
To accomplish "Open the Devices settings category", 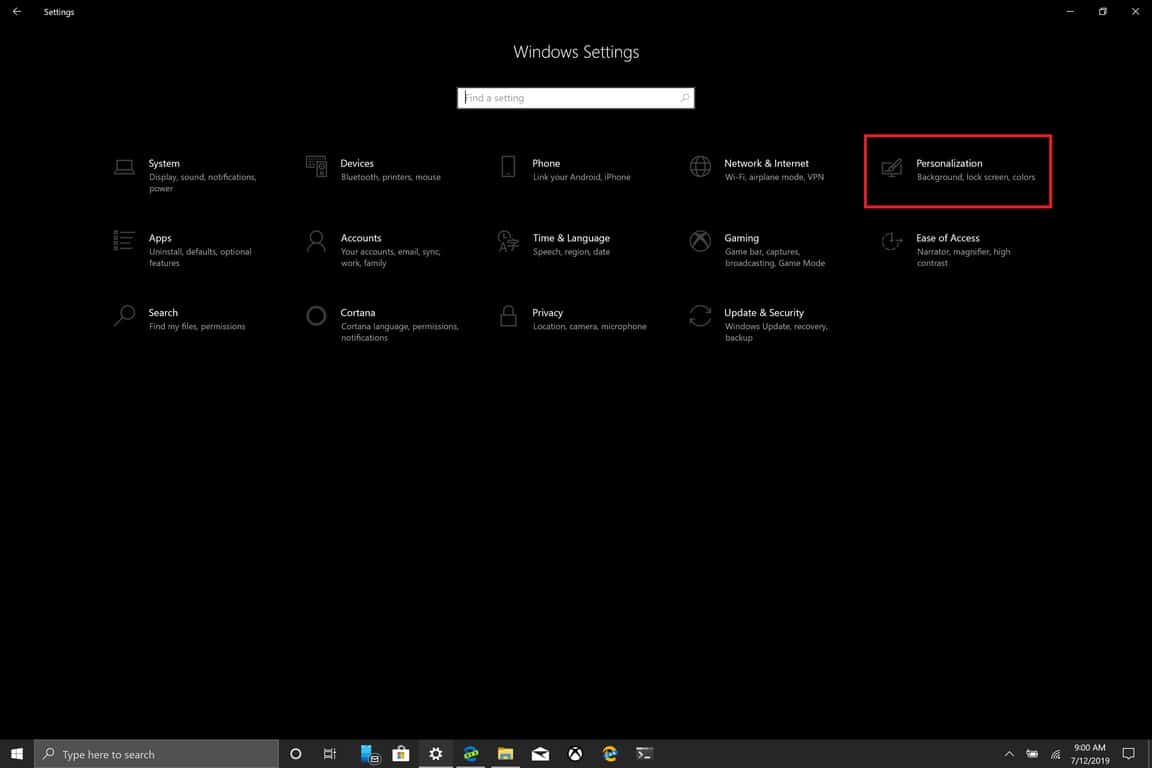I will point(375,169).
